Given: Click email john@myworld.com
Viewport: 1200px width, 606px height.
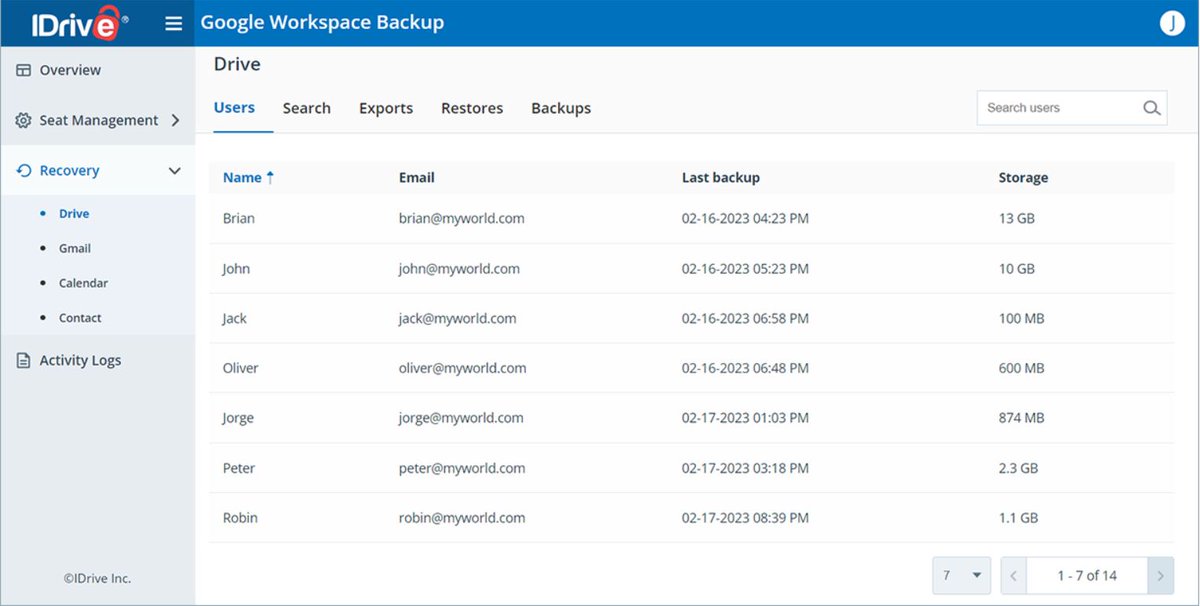Looking at the screenshot, I should pyautogui.click(x=459, y=268).
